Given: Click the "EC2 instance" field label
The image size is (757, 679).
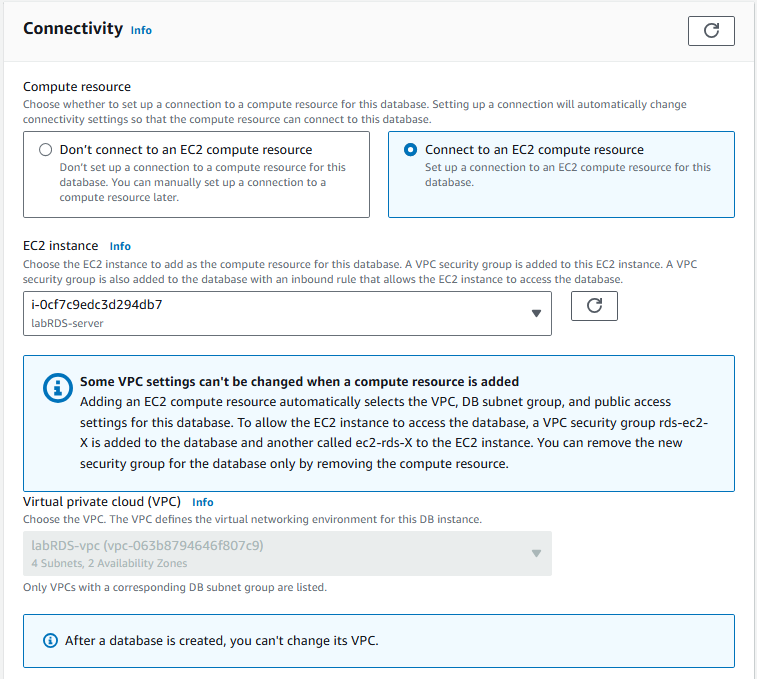Looking at the screenshot, I should click(61, 245).
